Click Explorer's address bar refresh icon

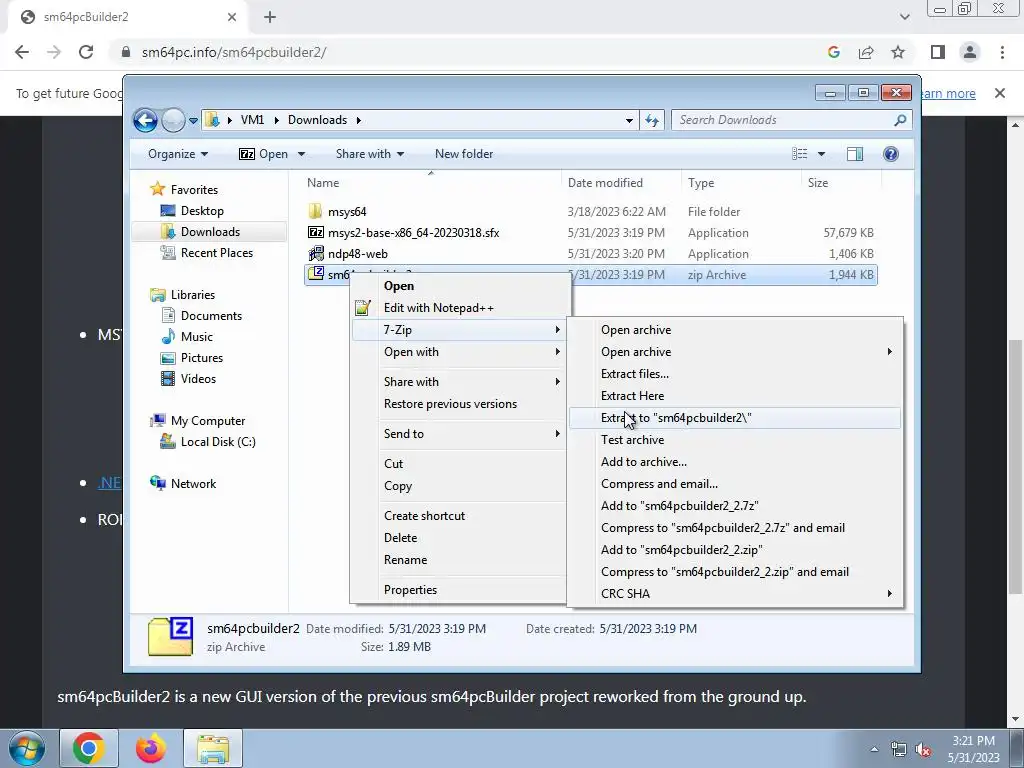(x=652, y=120)
